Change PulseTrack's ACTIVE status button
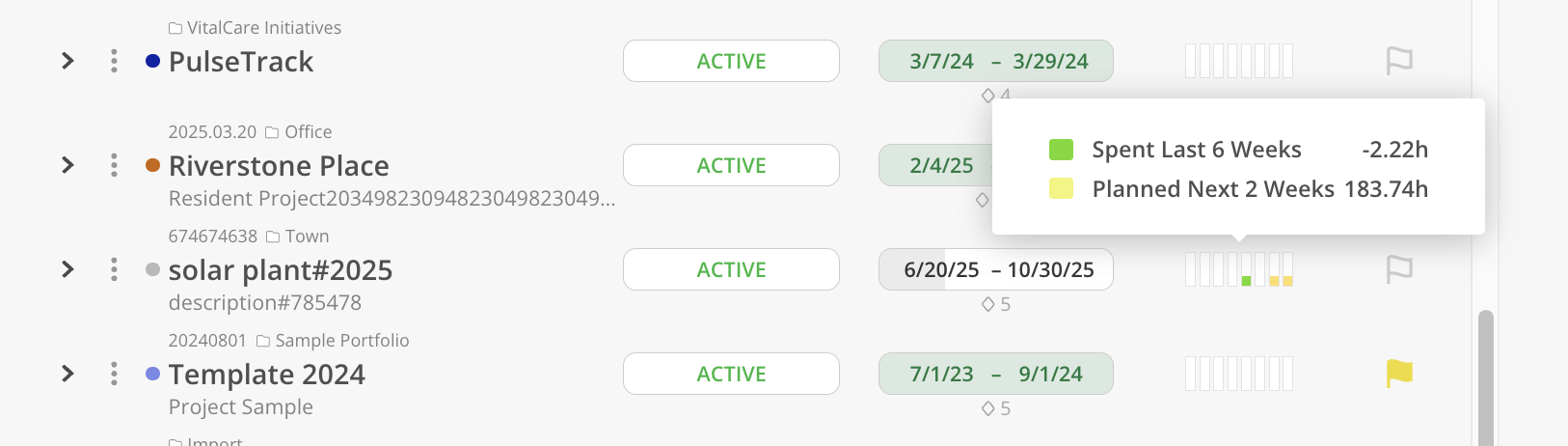 731,61
